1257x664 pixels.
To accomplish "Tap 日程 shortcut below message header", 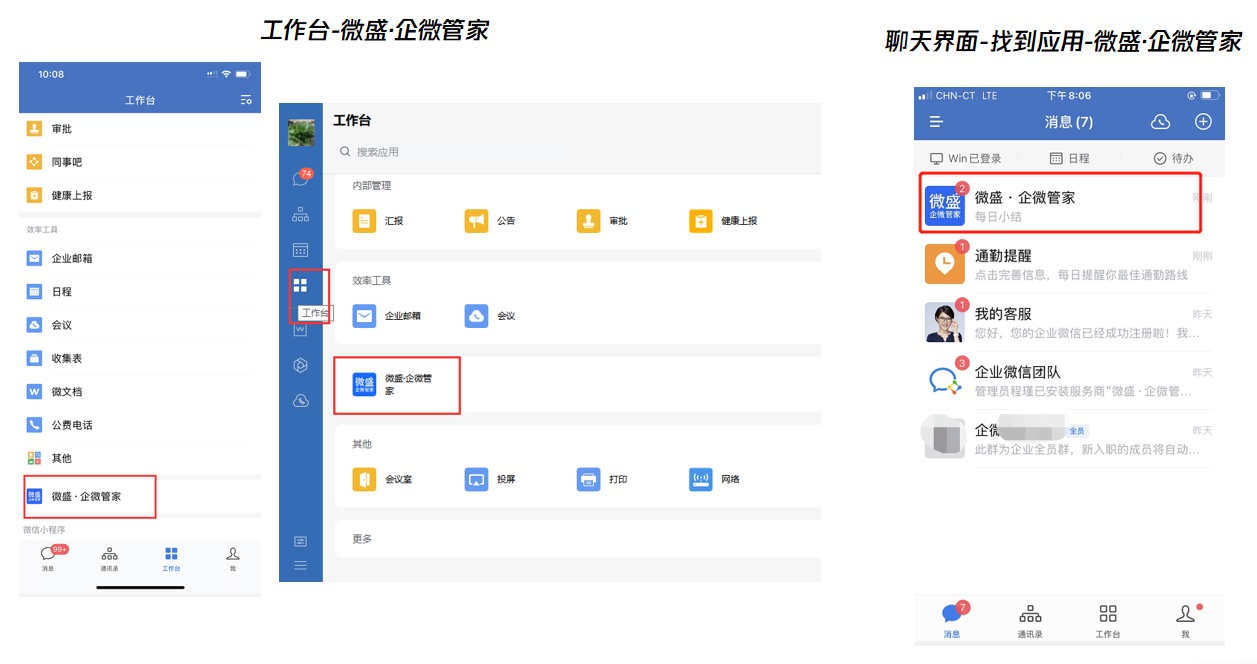I will [1069, 158].
